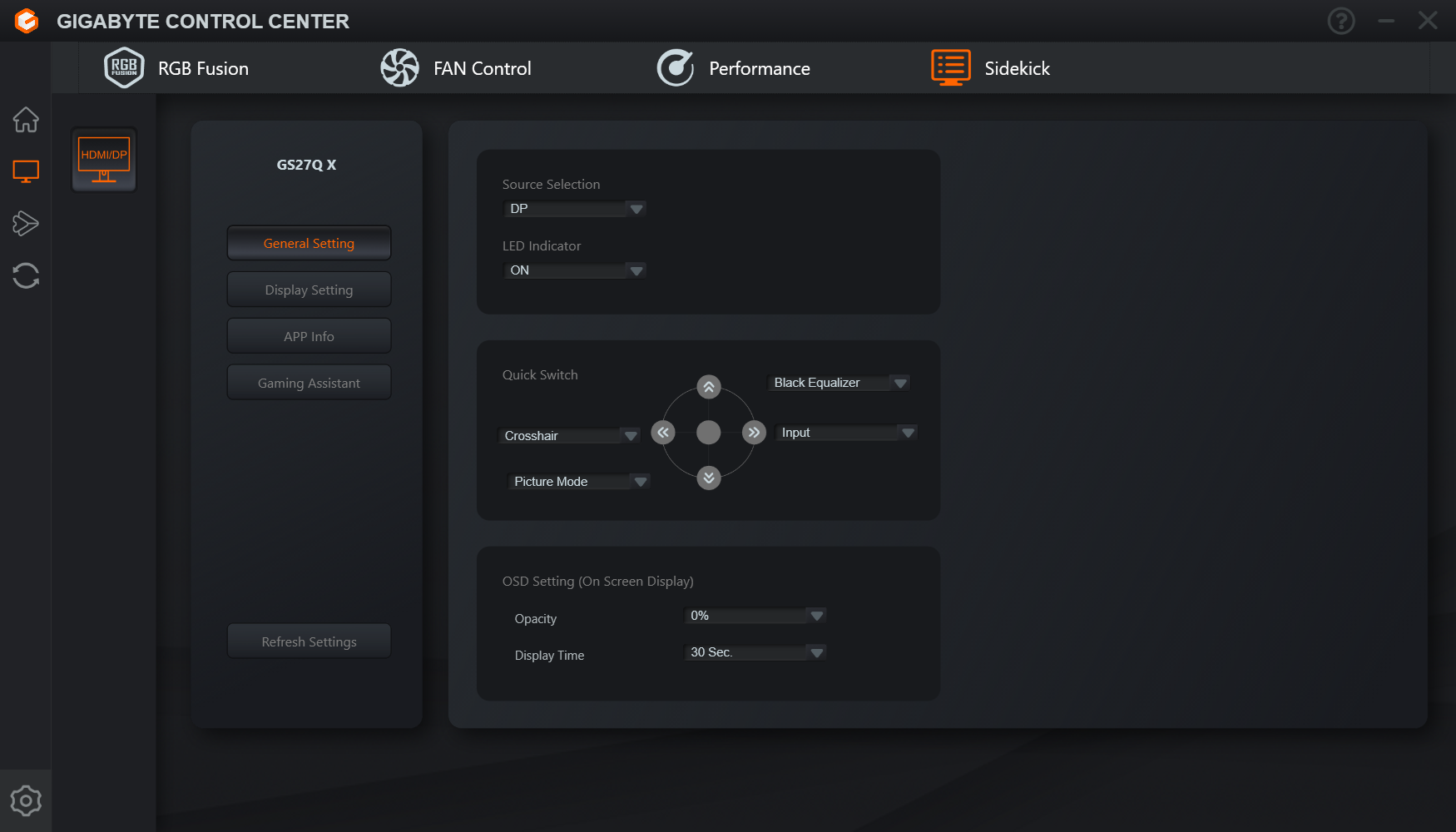The image size is (1456, 832).
Task: Open APP Info section
Action: pos(310,336)
